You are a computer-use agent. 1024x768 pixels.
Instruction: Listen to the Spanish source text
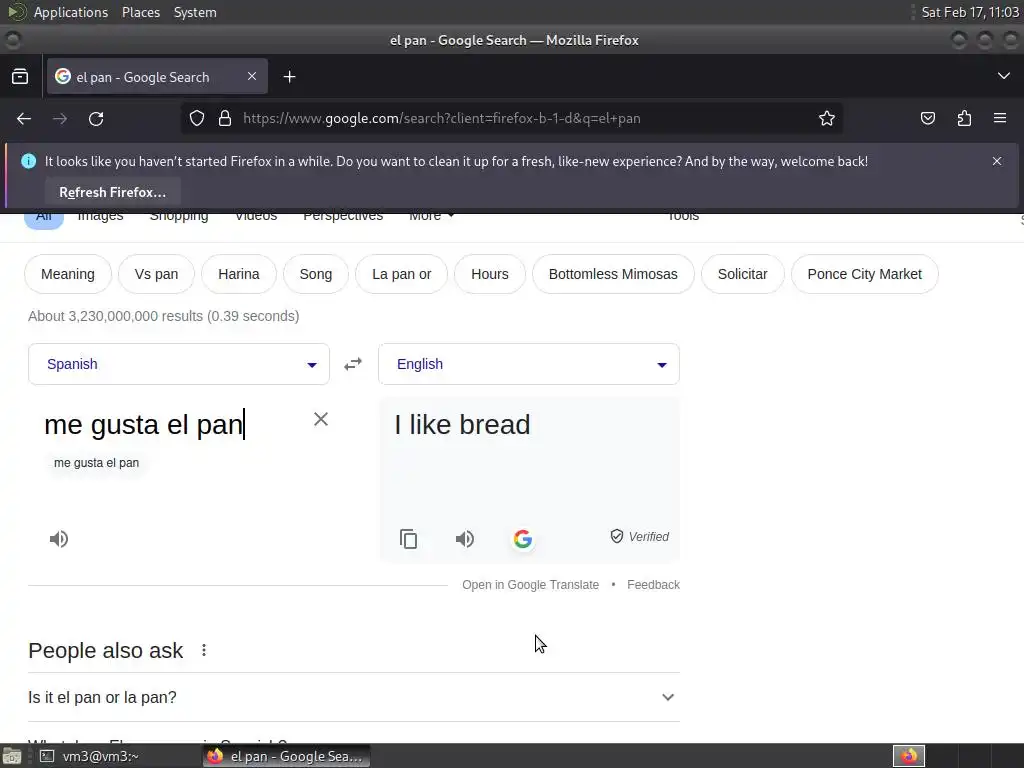(59, 539)
